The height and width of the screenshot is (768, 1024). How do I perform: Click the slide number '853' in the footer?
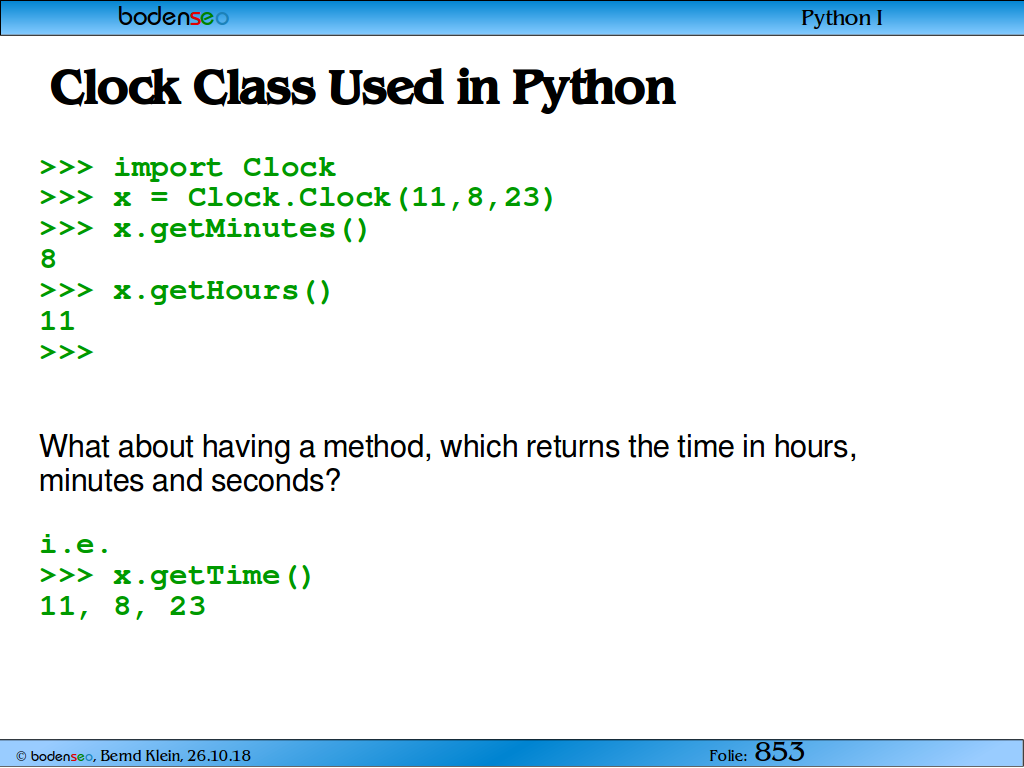pyautogui.click(x=780, y=752)
